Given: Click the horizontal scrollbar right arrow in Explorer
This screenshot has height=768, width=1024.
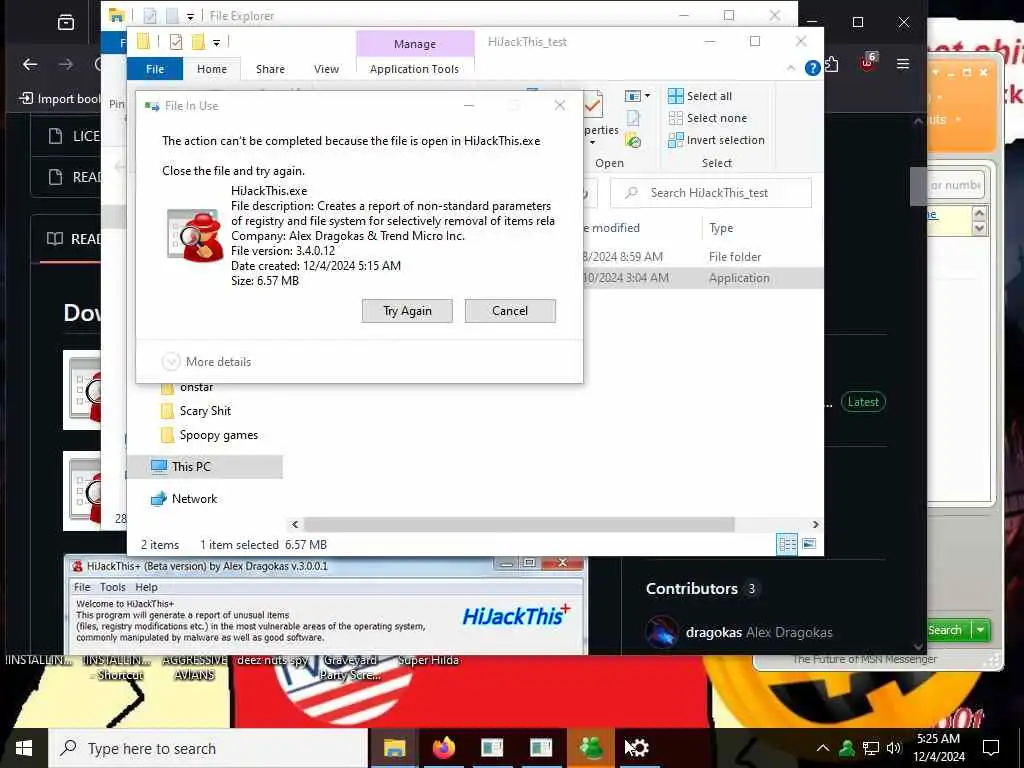Looking at the screenshot, I should point(815,524).
